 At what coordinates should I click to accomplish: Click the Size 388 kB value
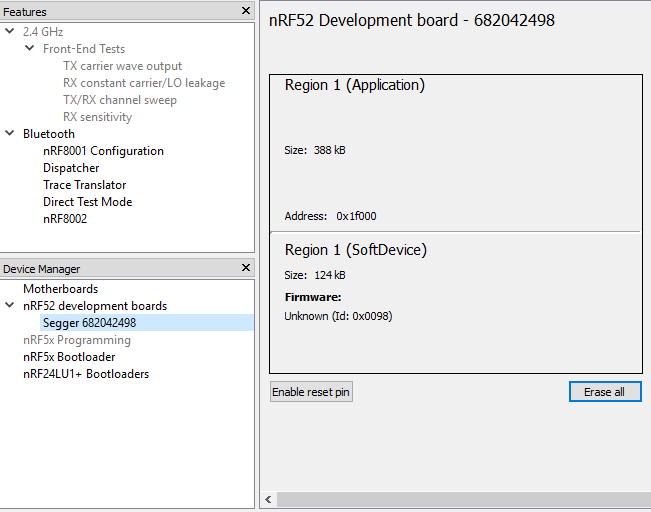[x=329, y=150]
